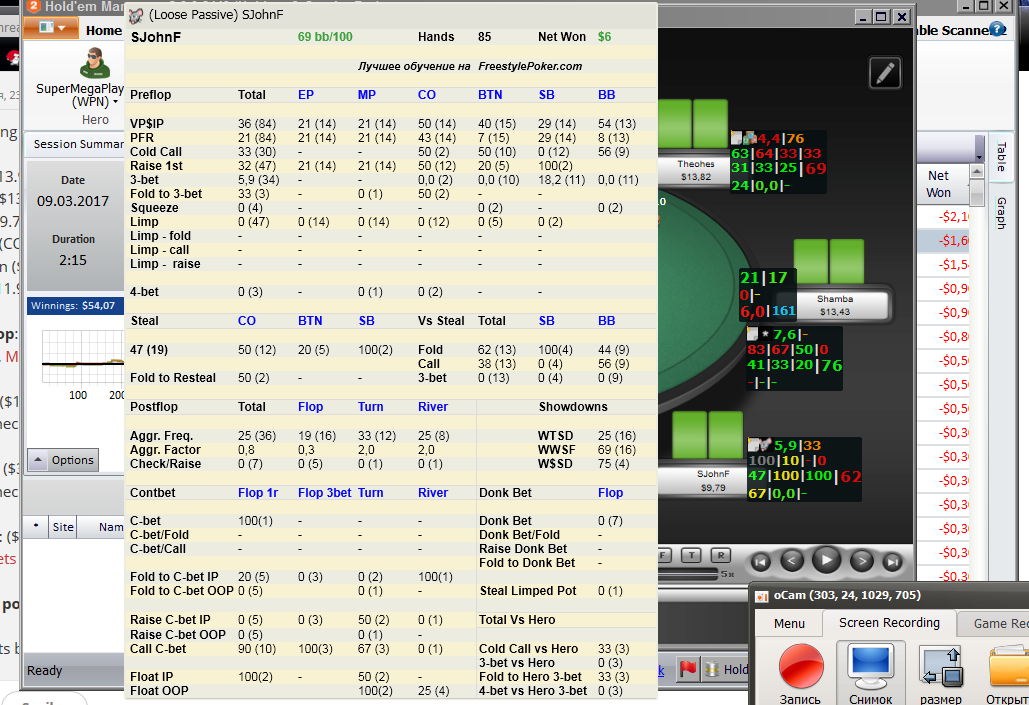Expand the SuperMegaPlay (WPN) hero dropdown
The width and height of the screenshot is (1029, 705).
[x=116, y=102]
